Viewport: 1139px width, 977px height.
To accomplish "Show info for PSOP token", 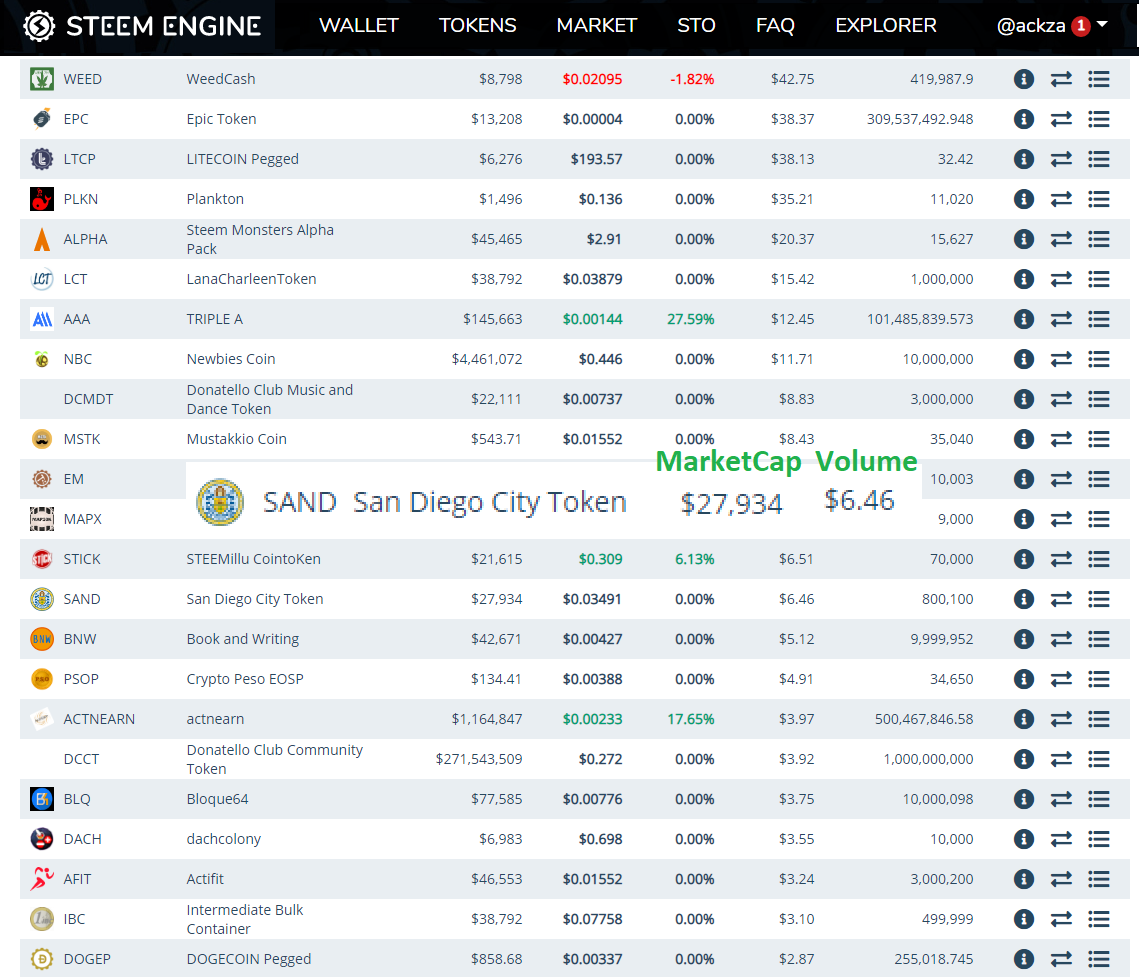I will 1024,679.
